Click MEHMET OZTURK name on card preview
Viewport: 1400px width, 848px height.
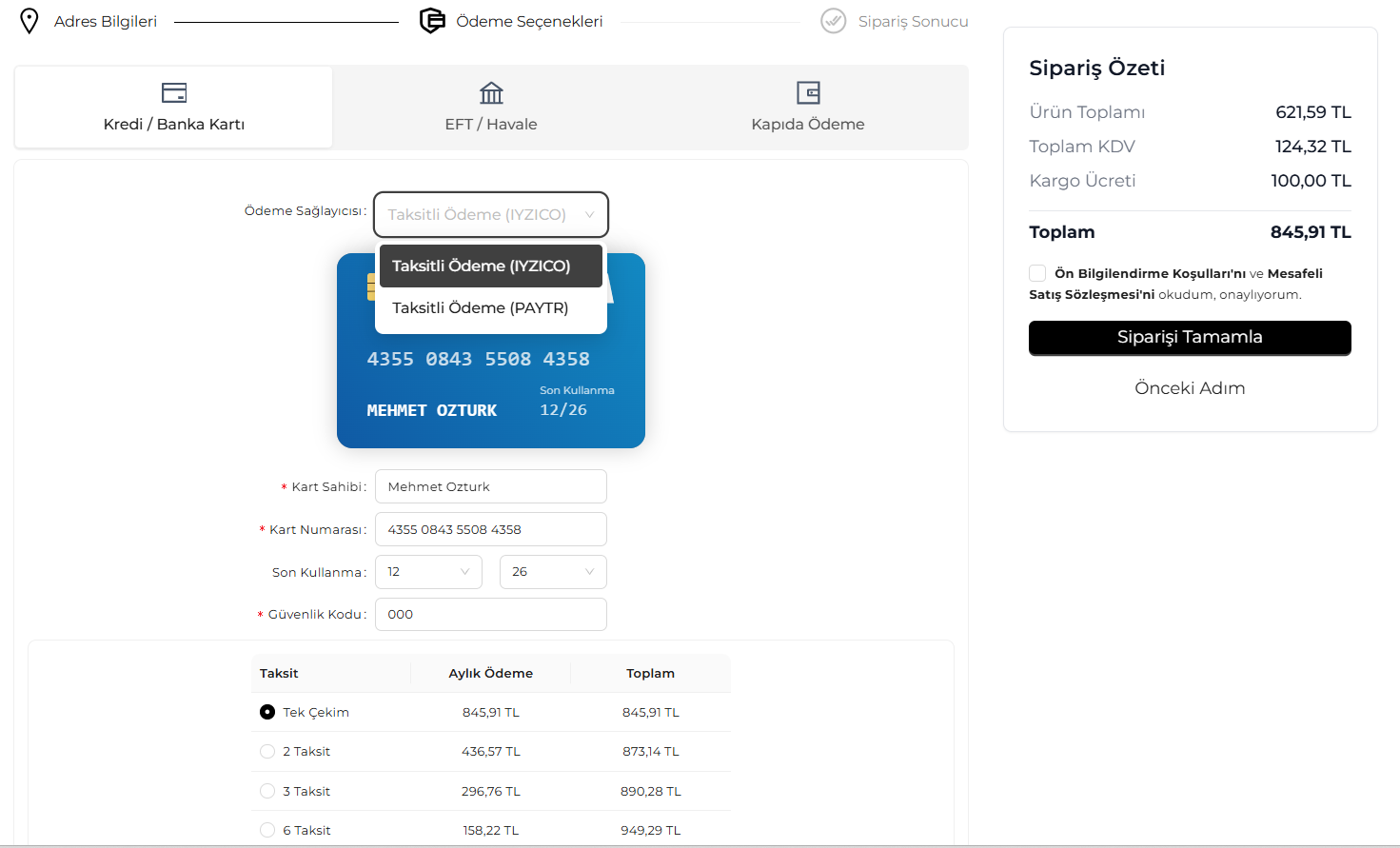[432, 410]
